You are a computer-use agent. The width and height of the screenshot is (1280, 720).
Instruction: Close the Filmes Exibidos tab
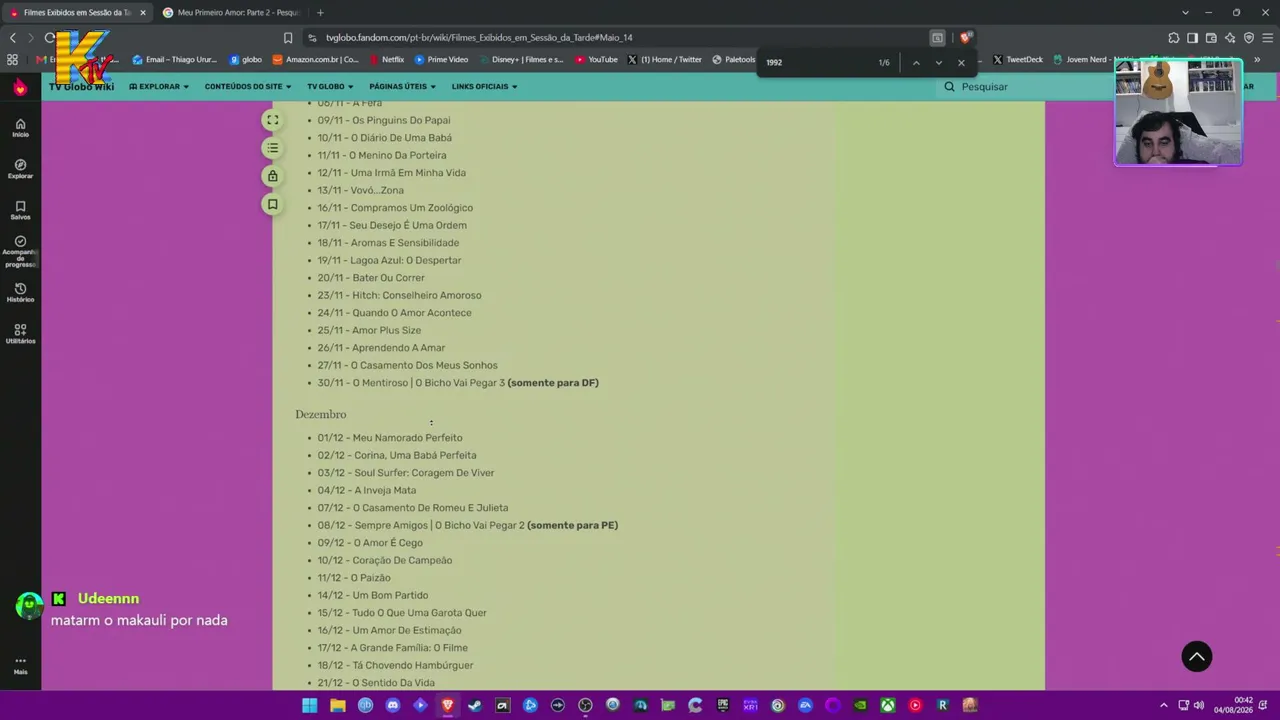pos(142,12)
